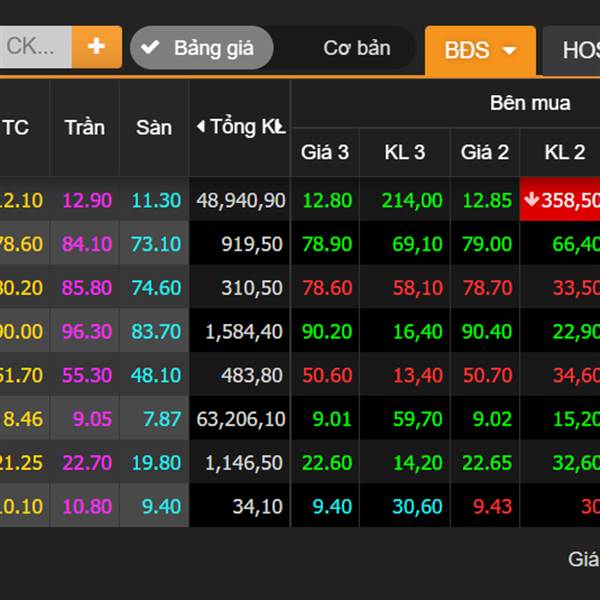Click ceiling price 84.10 cell
Image resolution: width=600 pixels, height=600 pixels.
pos(86,244)
